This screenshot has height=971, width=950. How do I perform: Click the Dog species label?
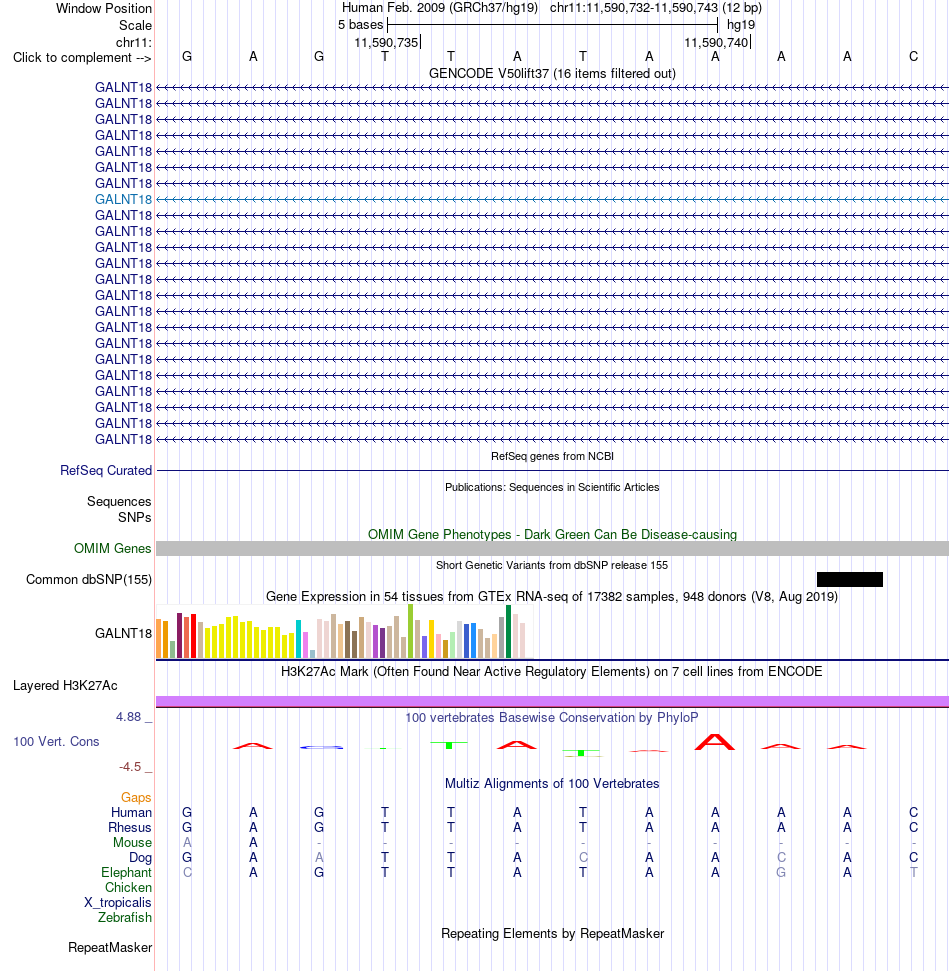coord(140,858)
